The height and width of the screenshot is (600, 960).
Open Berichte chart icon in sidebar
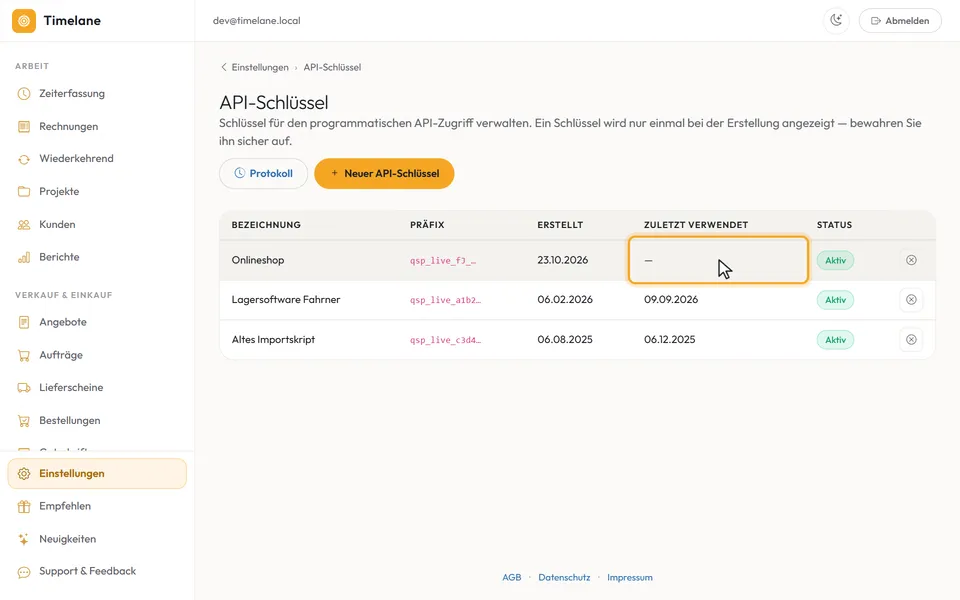tap(24, 257)
